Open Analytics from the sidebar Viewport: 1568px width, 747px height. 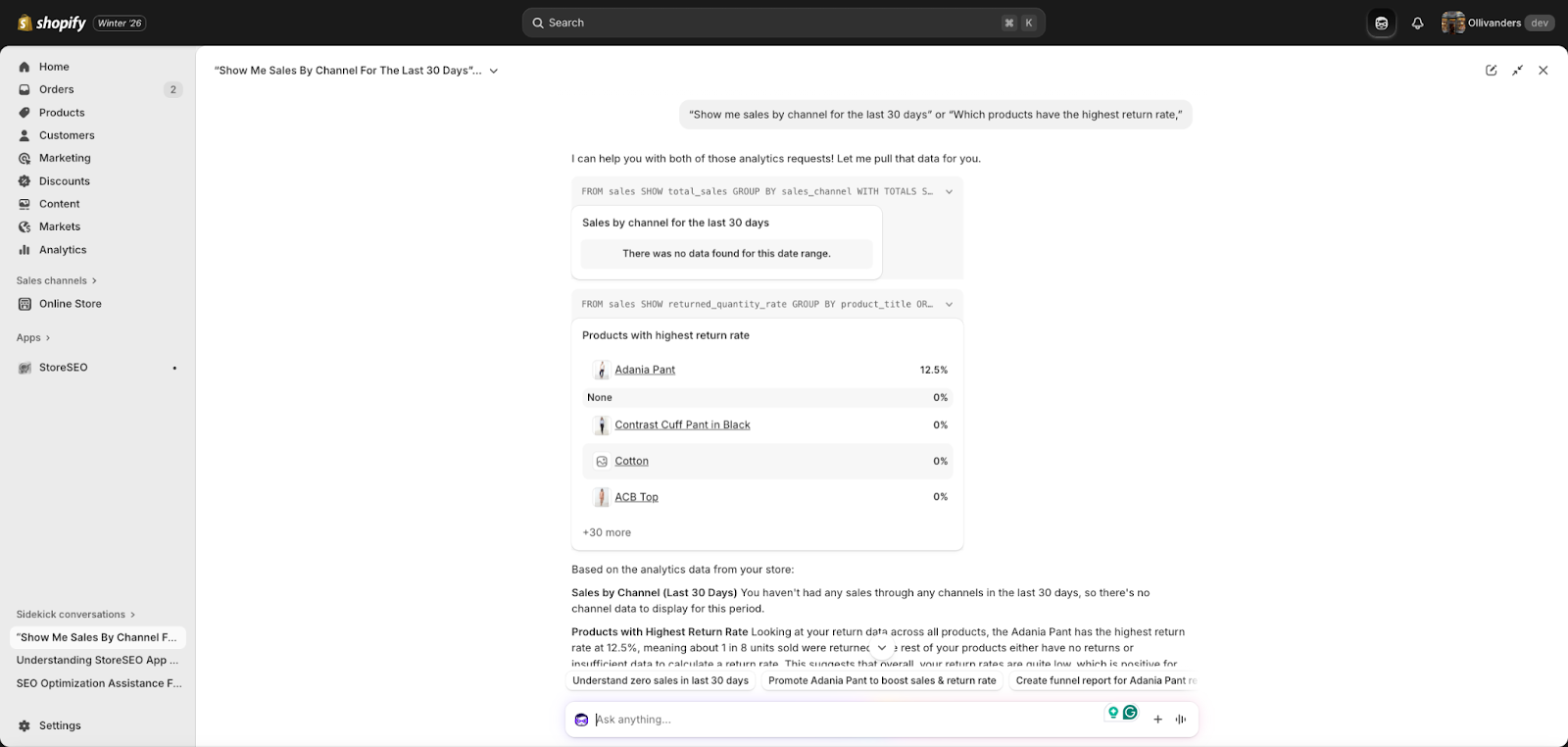coord(63,250)
